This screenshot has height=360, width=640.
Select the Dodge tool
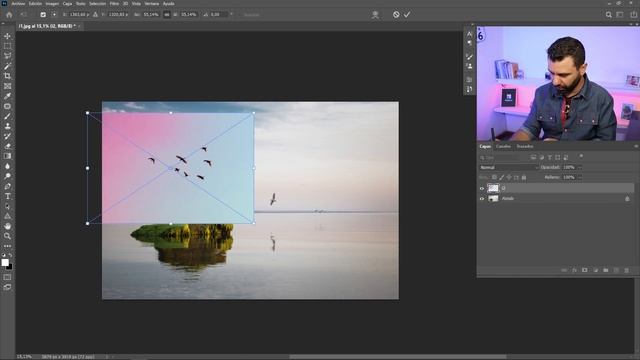point(7,176)
